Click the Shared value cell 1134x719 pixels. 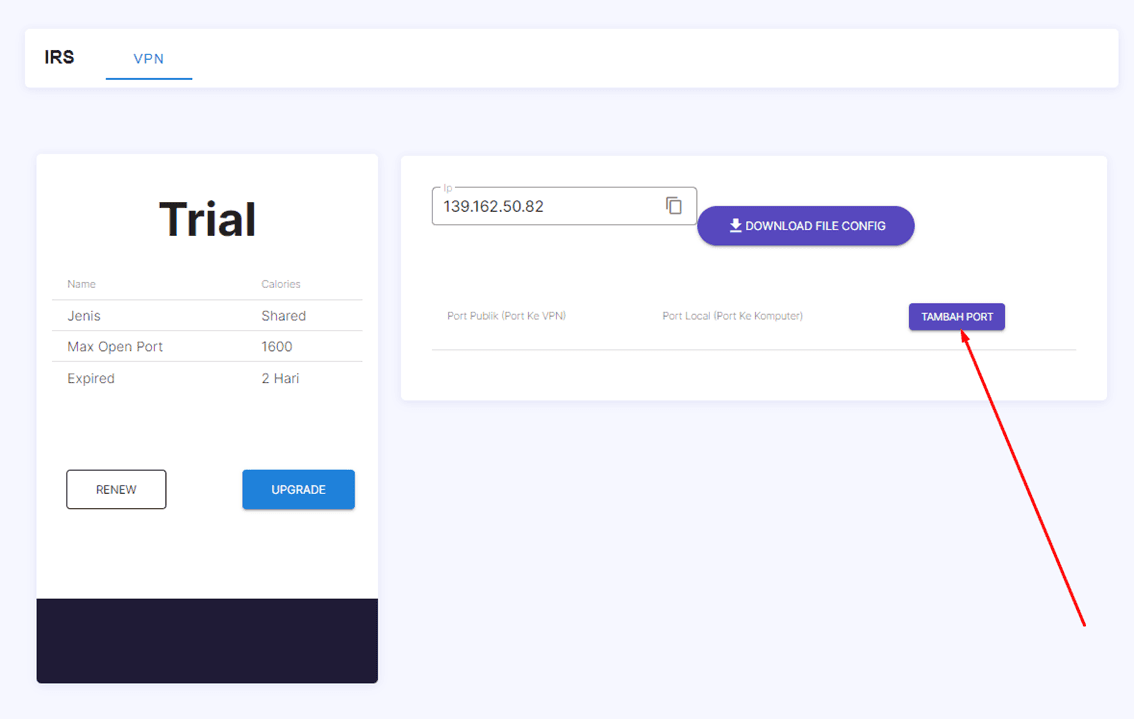click(284, 316)
